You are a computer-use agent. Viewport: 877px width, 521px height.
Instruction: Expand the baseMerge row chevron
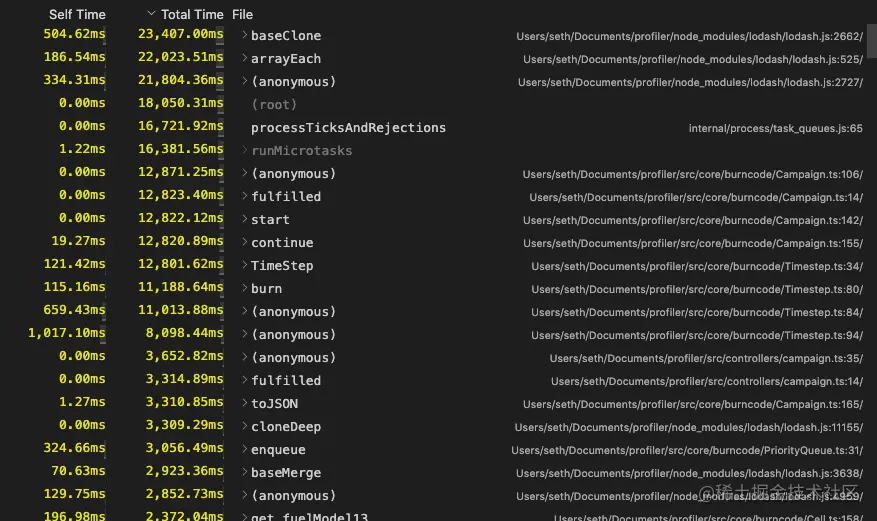pyautogui.click(x=244, y=471)
